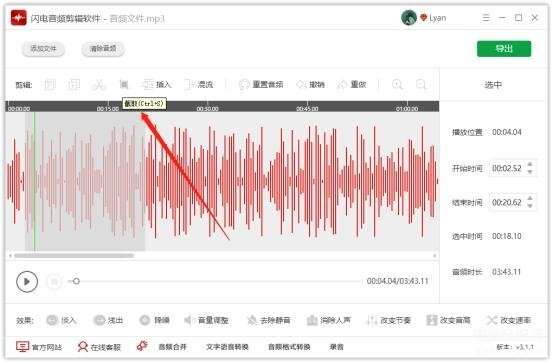
Task: Click the 重做 redo button
Action: (x=352, y=85)
